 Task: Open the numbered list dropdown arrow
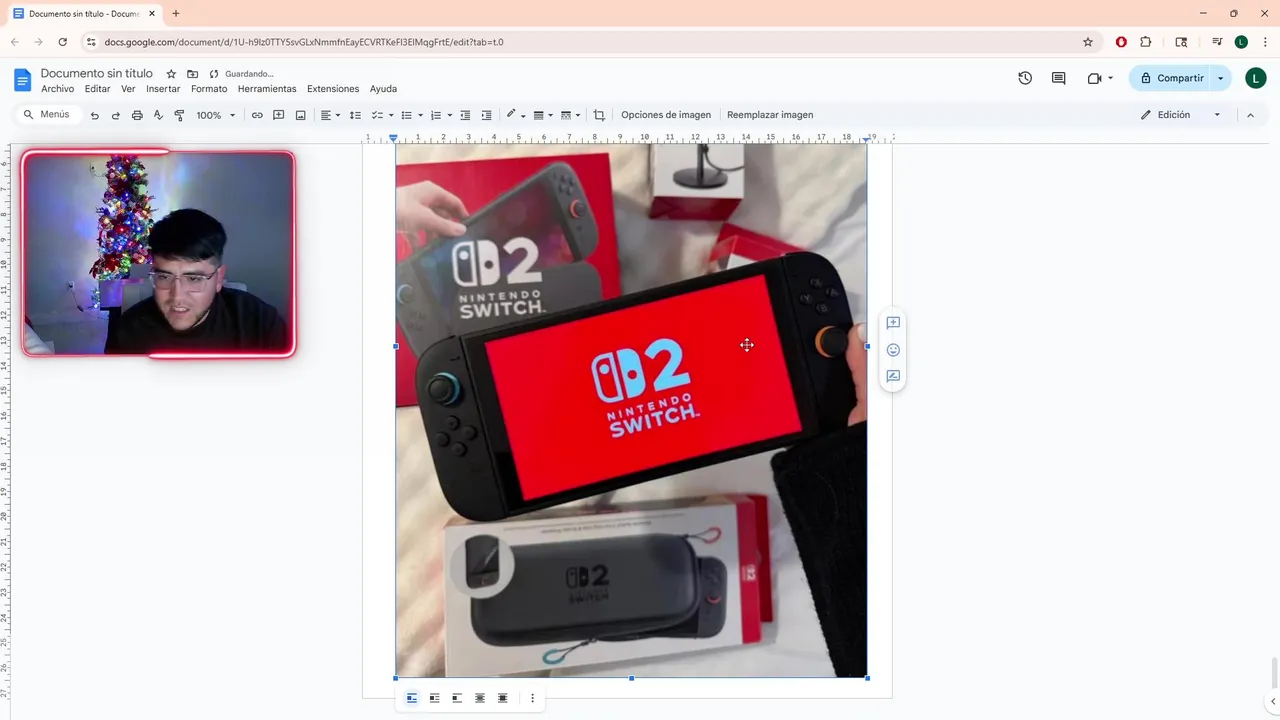[x=450, y=115]
